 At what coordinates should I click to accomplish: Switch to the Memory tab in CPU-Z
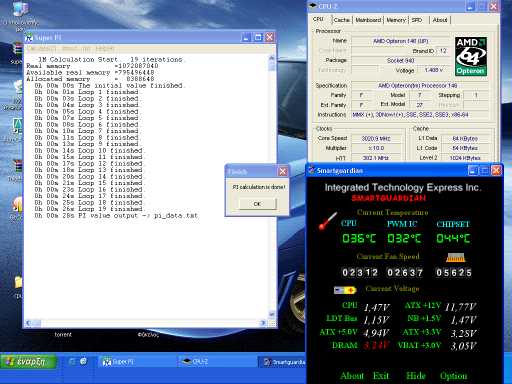pyautogui.click(x=396, y=20)
